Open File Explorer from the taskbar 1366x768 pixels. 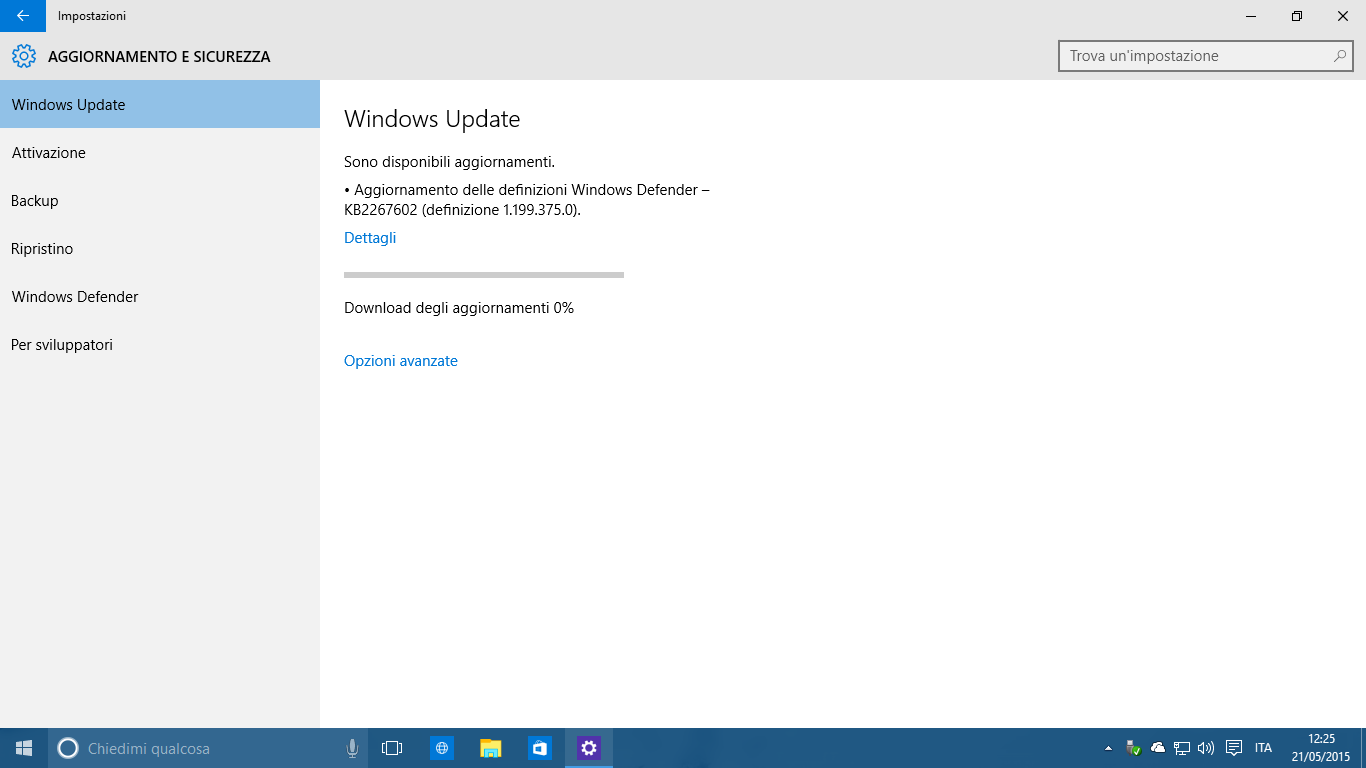coord(491,748)
